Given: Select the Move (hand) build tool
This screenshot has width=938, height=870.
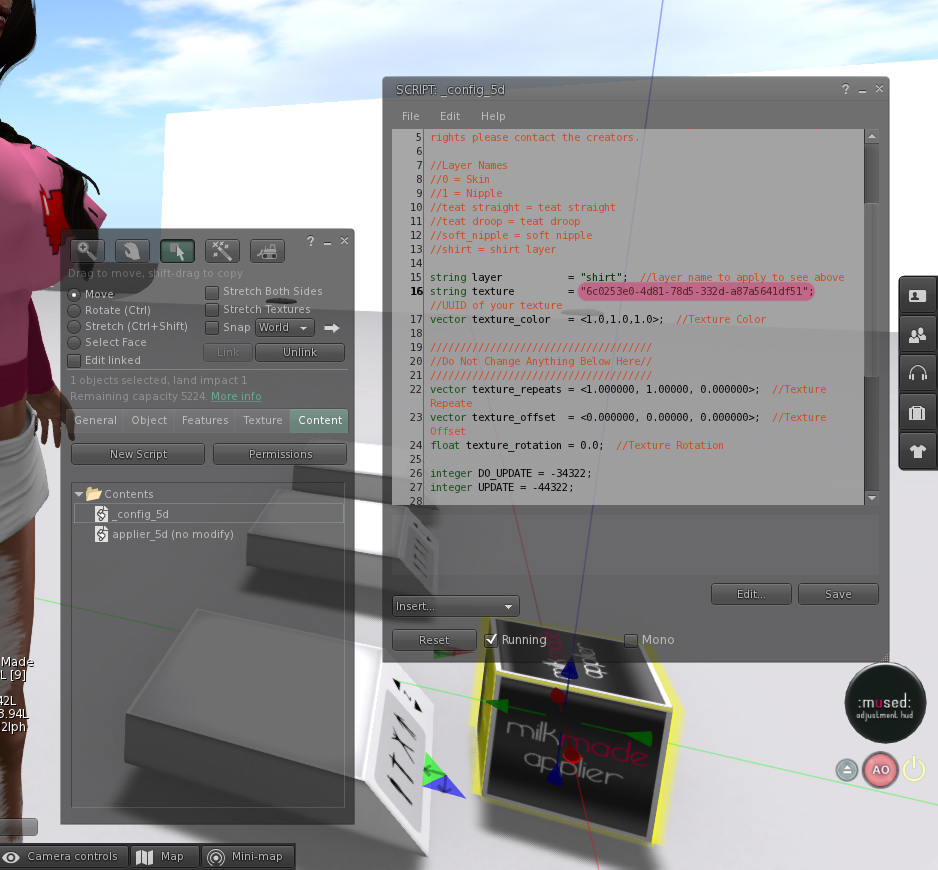Looking at the screenshot, I should tap(132, 251).
